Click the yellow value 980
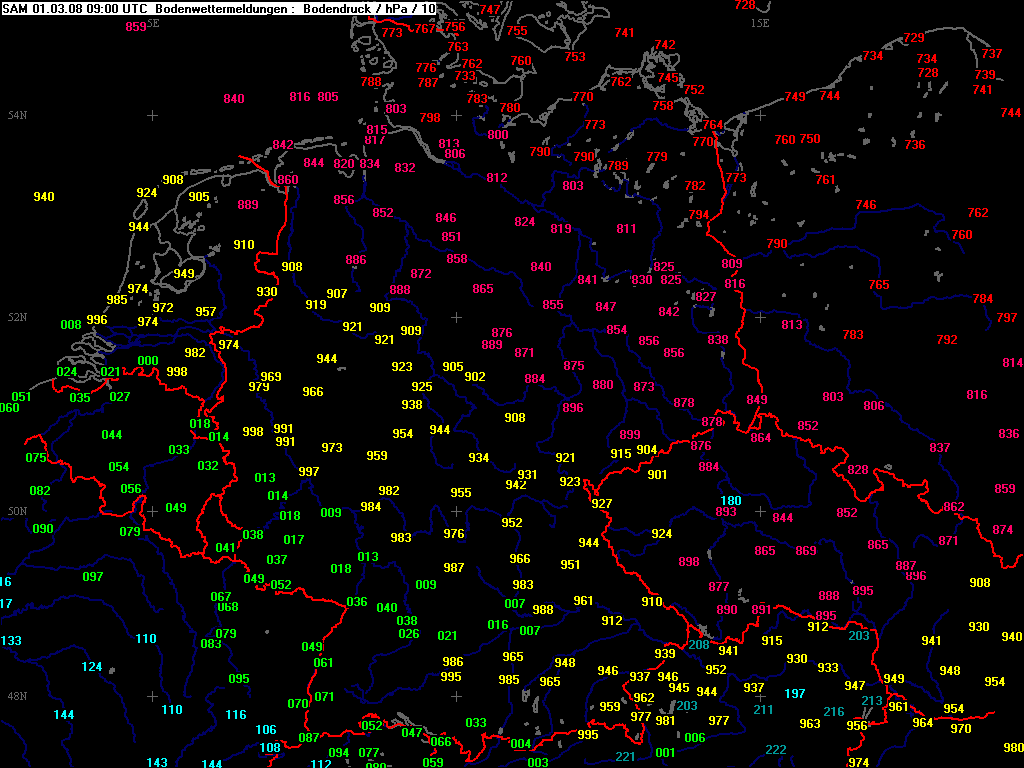1024x768 pixels. tap(1013, 747)
